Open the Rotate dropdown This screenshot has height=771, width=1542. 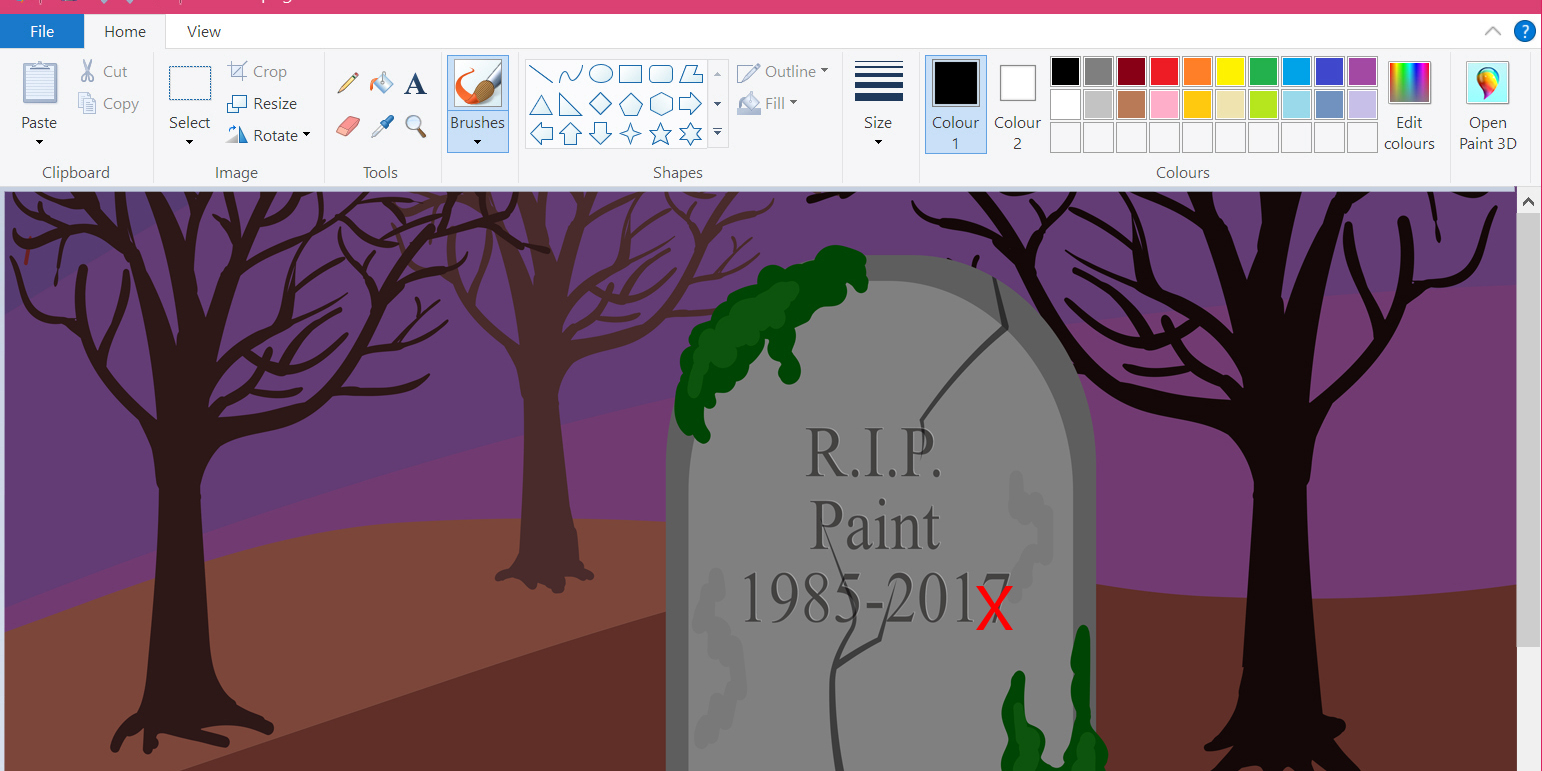pos(269,135)
